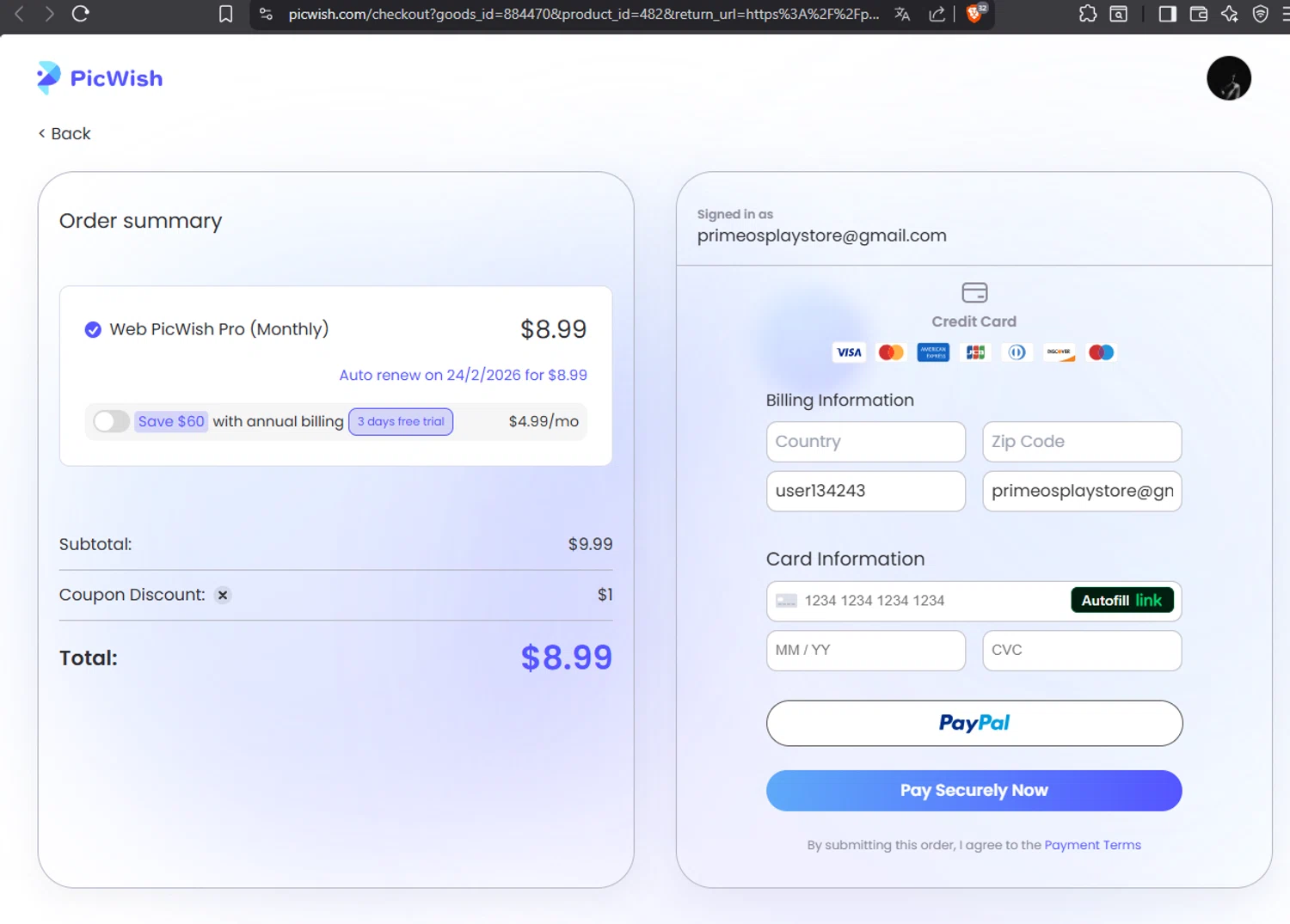The width and height of the screenshot is (1290, 924).
Task: Click the VPN shield icon in toolbar
Action: 1260,14
